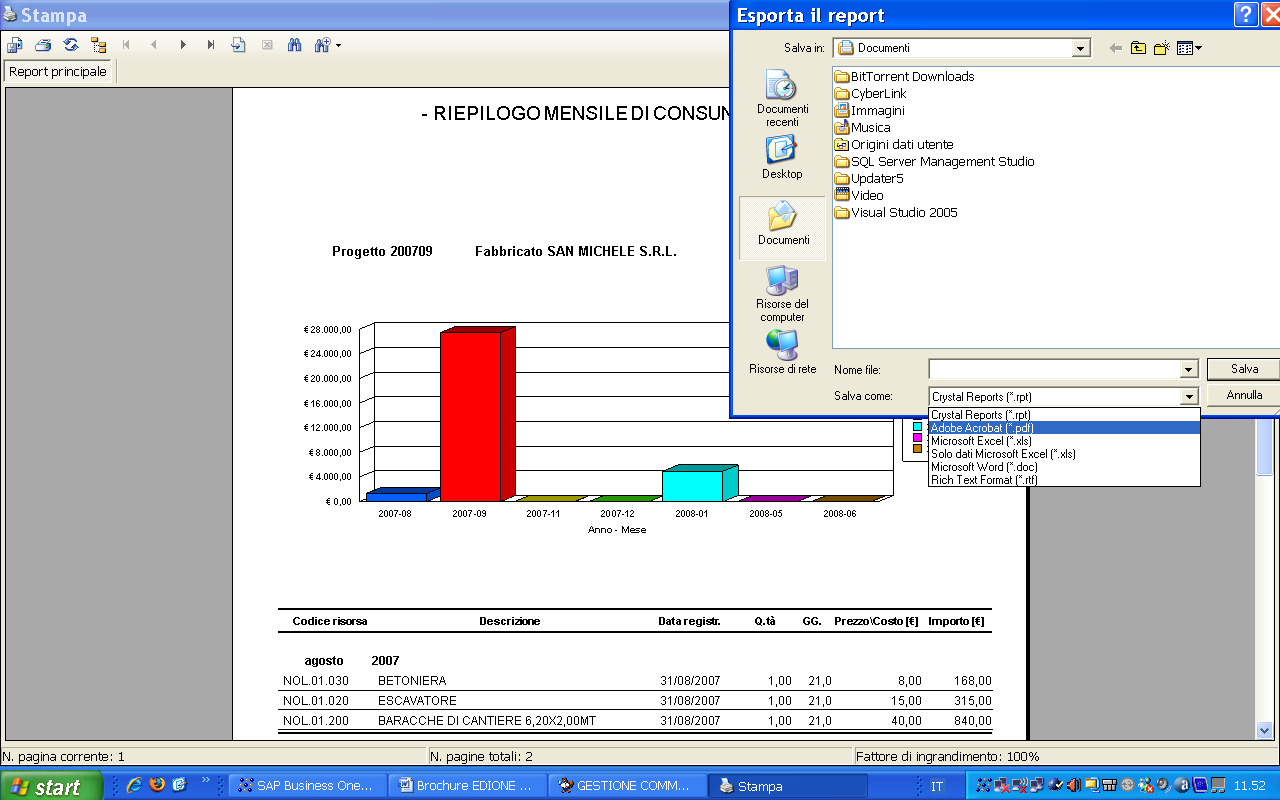Switch to GESTIONE COMM taskbar item
Viewport: 1280px width, 800px height.
tap(628, 786)
